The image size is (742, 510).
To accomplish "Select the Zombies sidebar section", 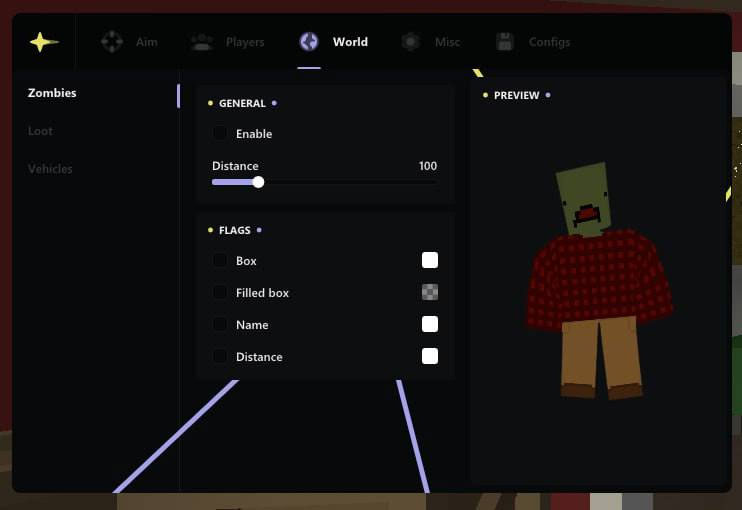I will (x=52, y=93).
